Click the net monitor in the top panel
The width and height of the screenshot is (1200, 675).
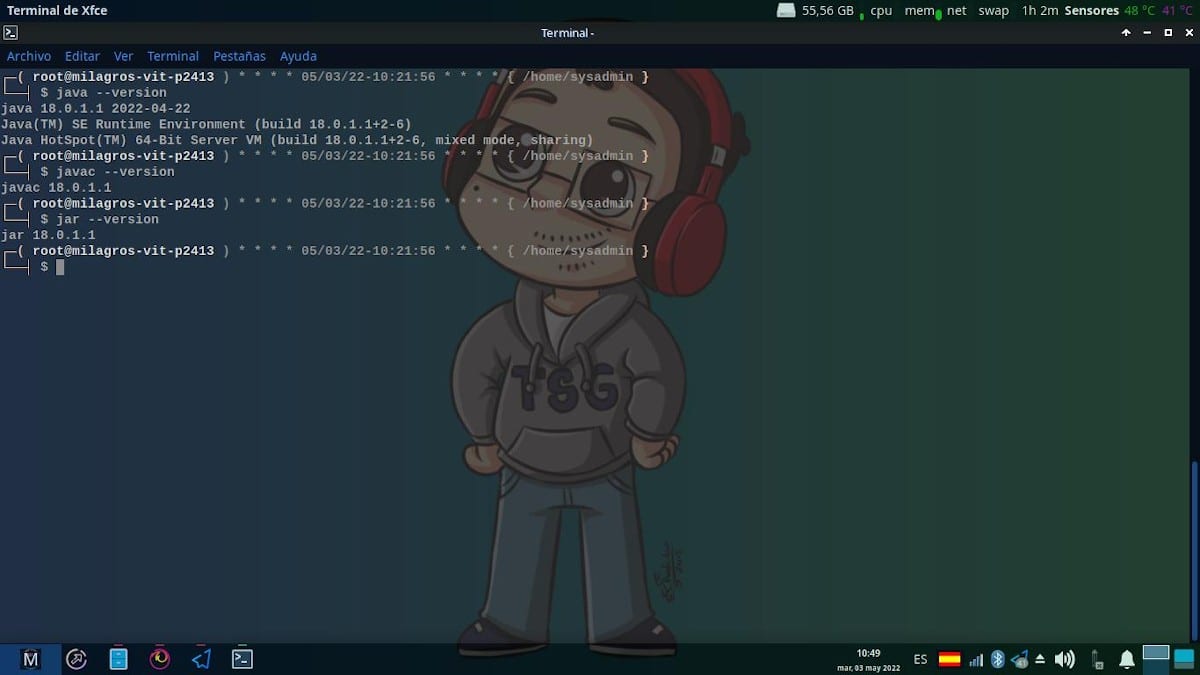pyautogui.click(x=957, y=11)
